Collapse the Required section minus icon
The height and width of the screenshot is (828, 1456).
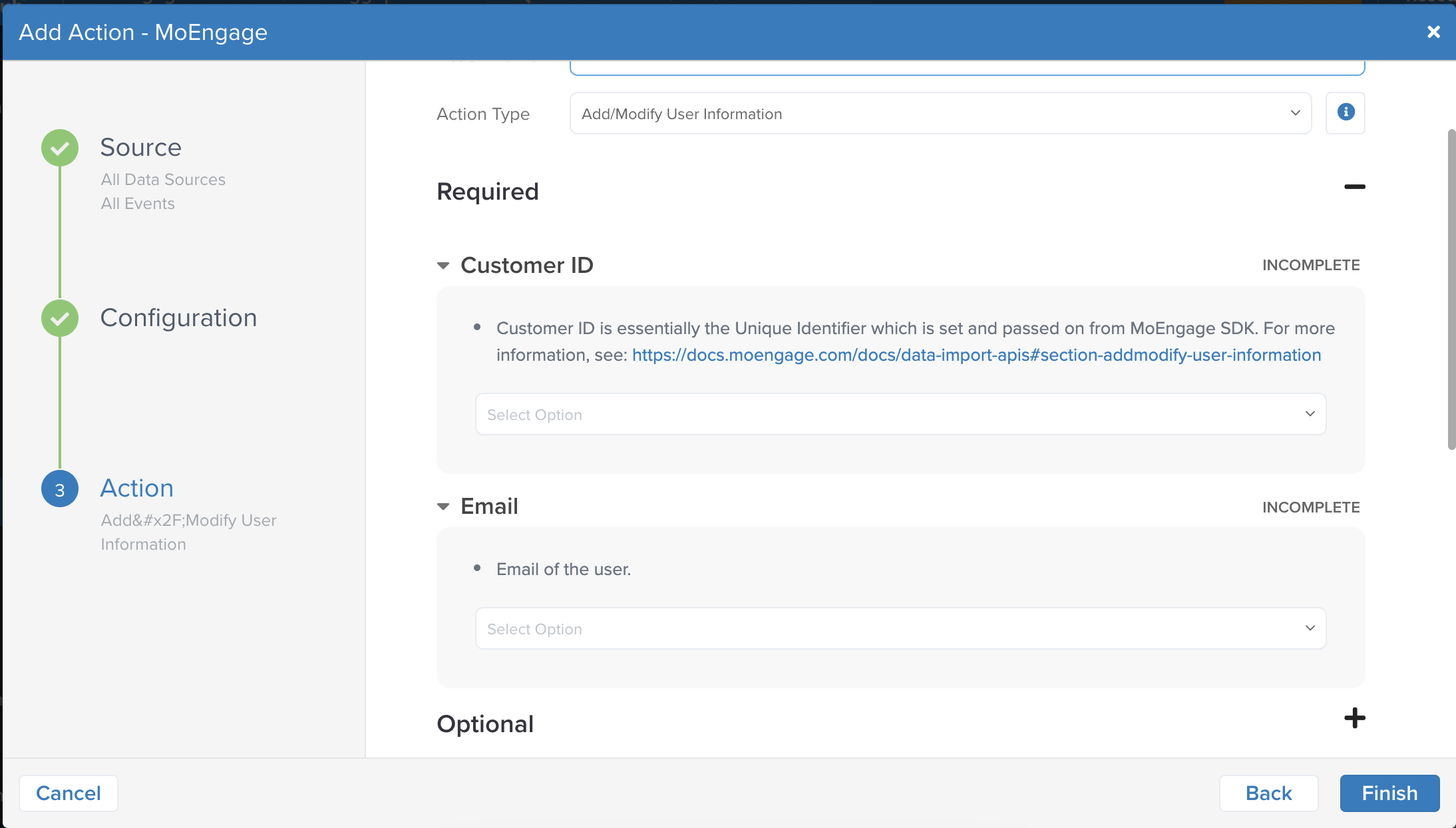point(1354,187)
